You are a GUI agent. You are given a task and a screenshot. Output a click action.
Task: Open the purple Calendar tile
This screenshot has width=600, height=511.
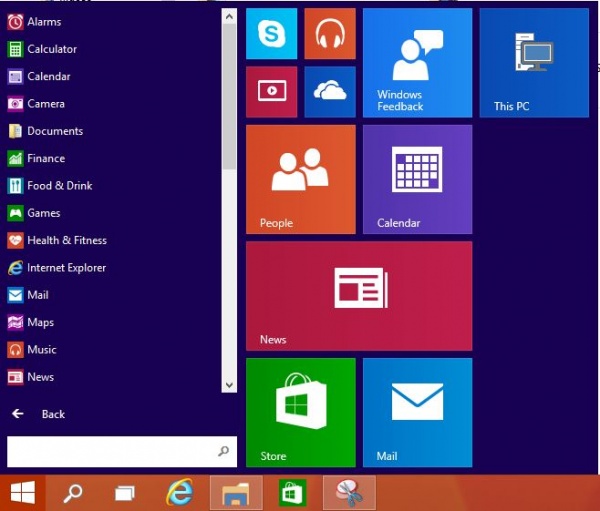[x=417, y=180]
